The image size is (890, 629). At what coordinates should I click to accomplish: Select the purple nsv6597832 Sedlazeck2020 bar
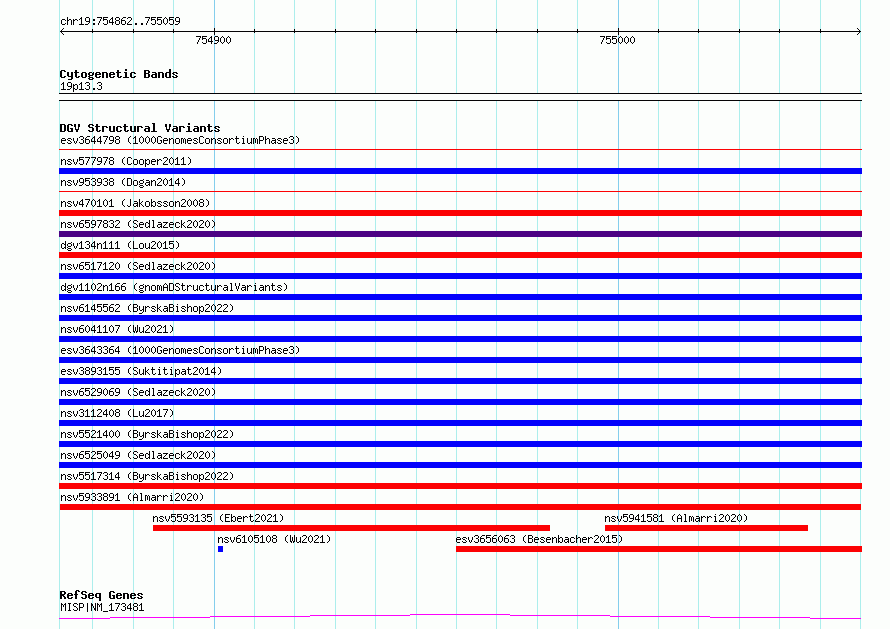pos(460,234)
